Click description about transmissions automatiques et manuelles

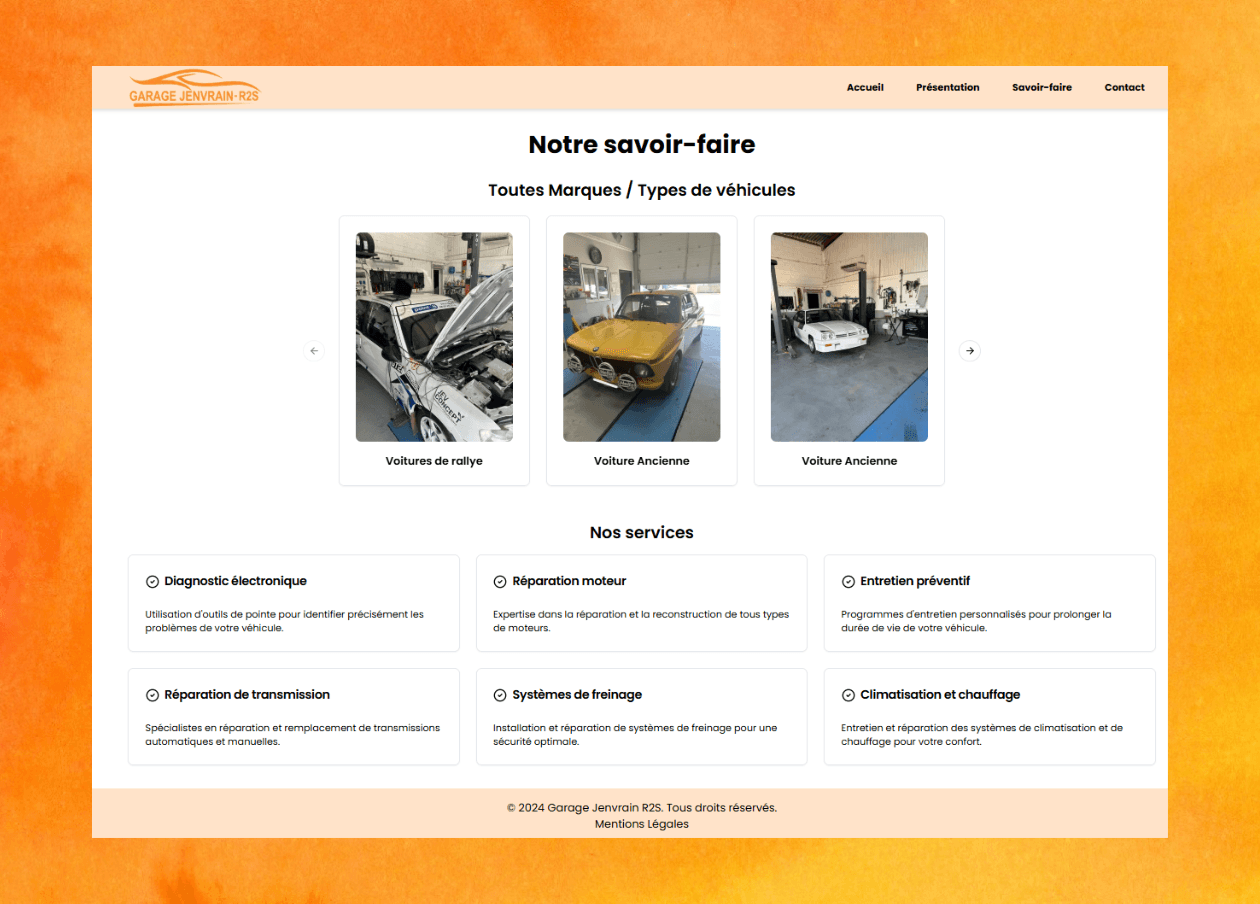click(293, 735)
